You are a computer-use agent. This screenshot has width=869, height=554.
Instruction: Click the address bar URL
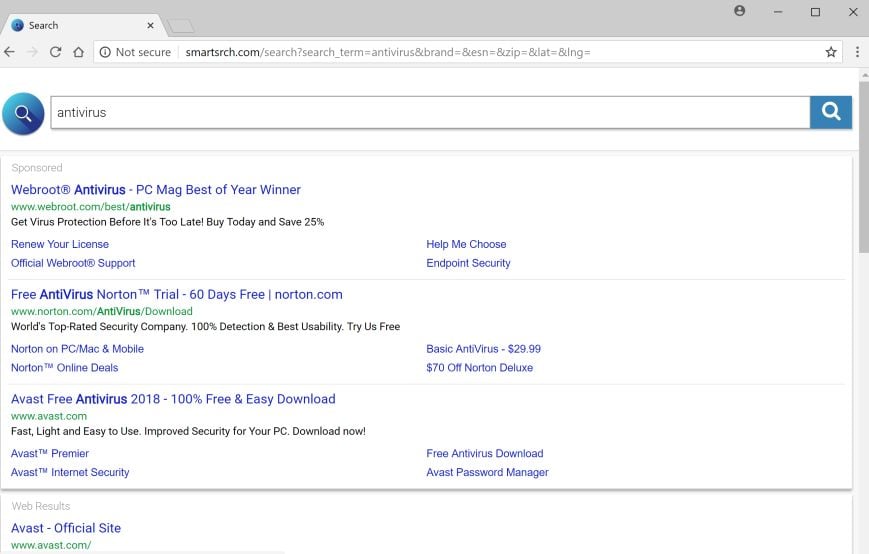388,52
